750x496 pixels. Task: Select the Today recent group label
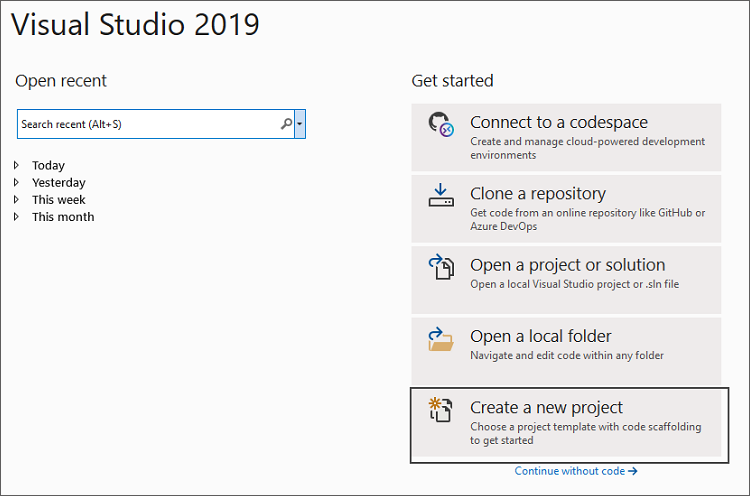tap(48, 165)
